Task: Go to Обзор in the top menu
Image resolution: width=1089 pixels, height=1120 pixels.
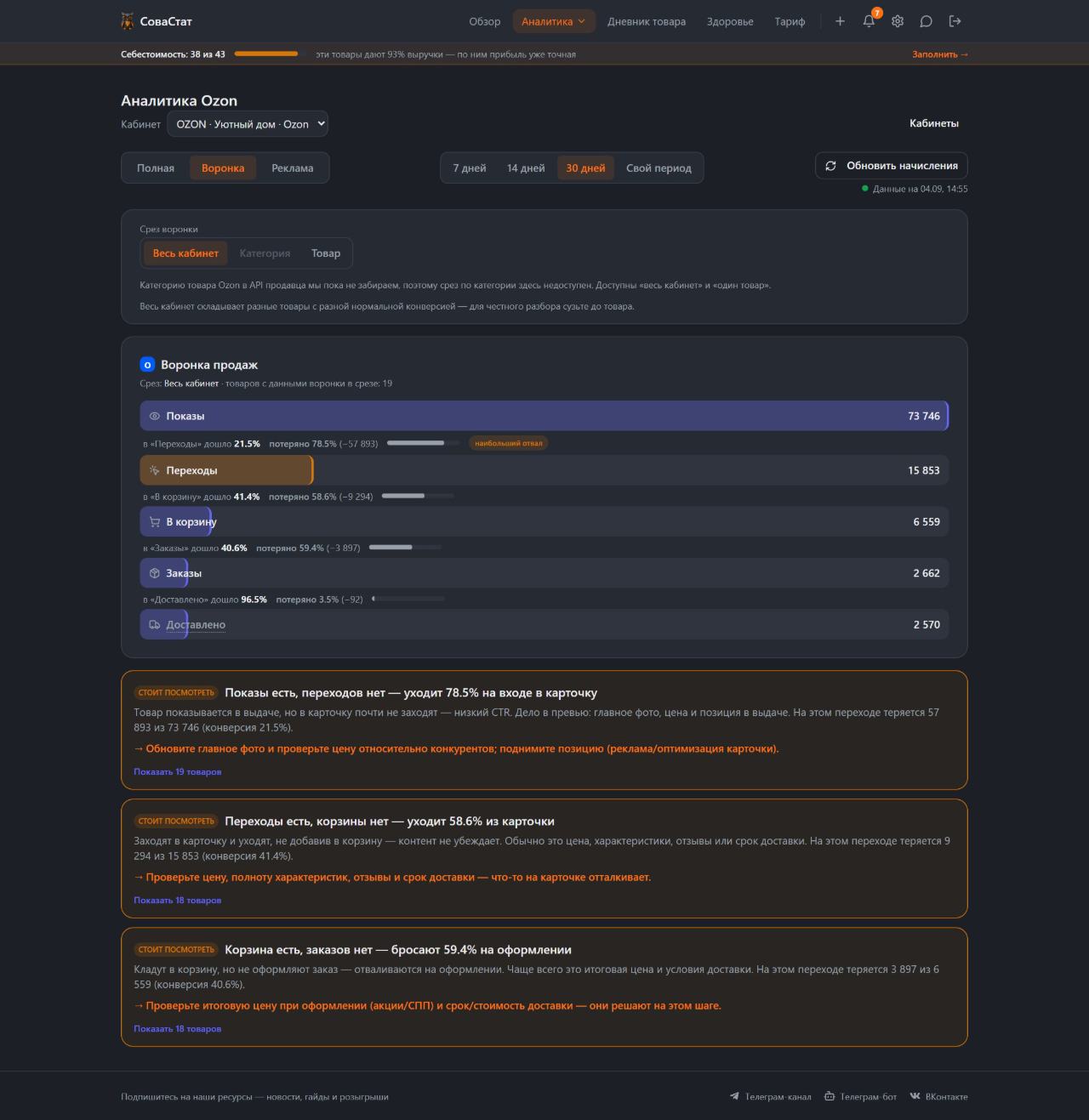Action: pyautogui.click(x=485, y=21)
